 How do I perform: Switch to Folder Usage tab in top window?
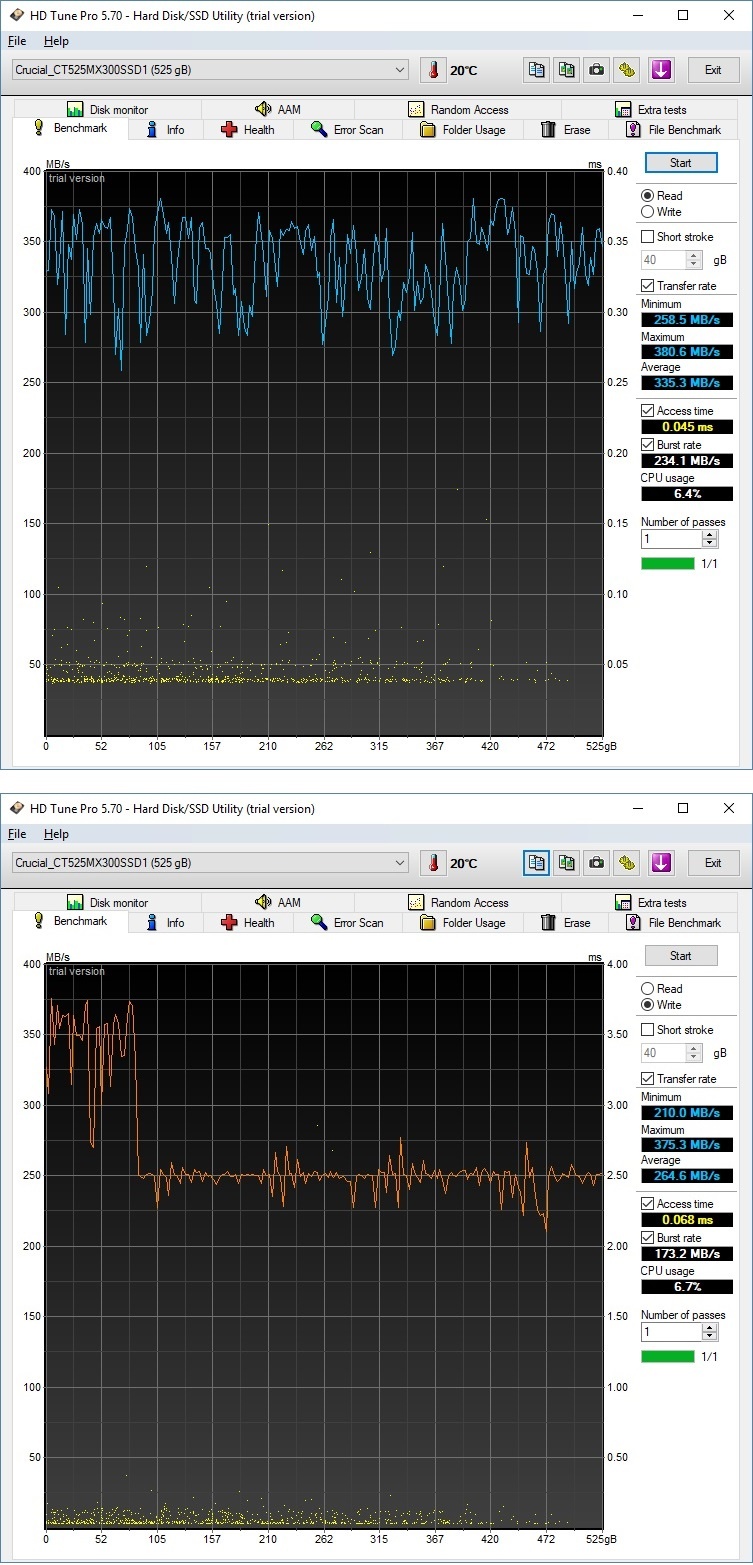click(x=463, y=130)
